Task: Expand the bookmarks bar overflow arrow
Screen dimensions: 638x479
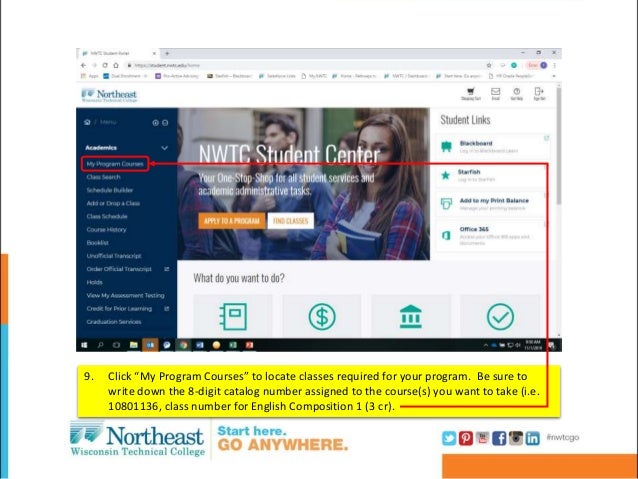Action: [x=553, y=76]
